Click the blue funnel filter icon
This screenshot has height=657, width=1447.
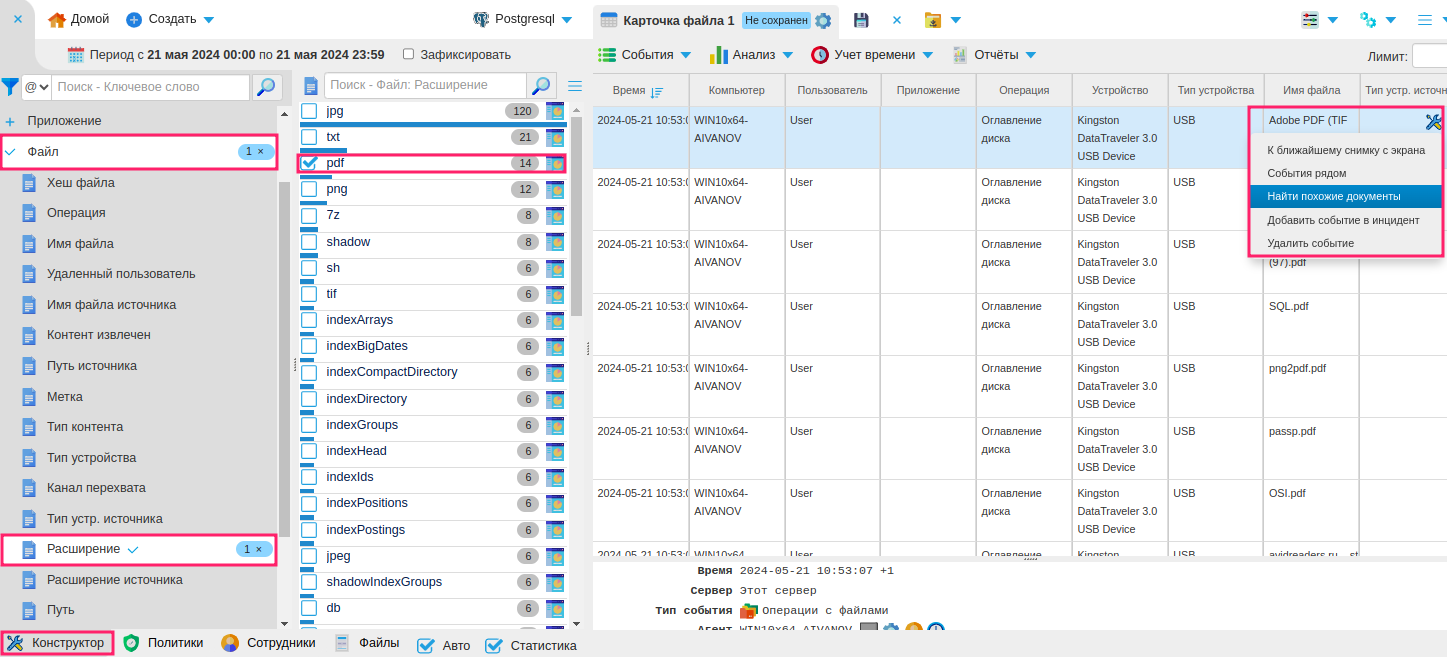pyautogui.click(x=10, y=87)
